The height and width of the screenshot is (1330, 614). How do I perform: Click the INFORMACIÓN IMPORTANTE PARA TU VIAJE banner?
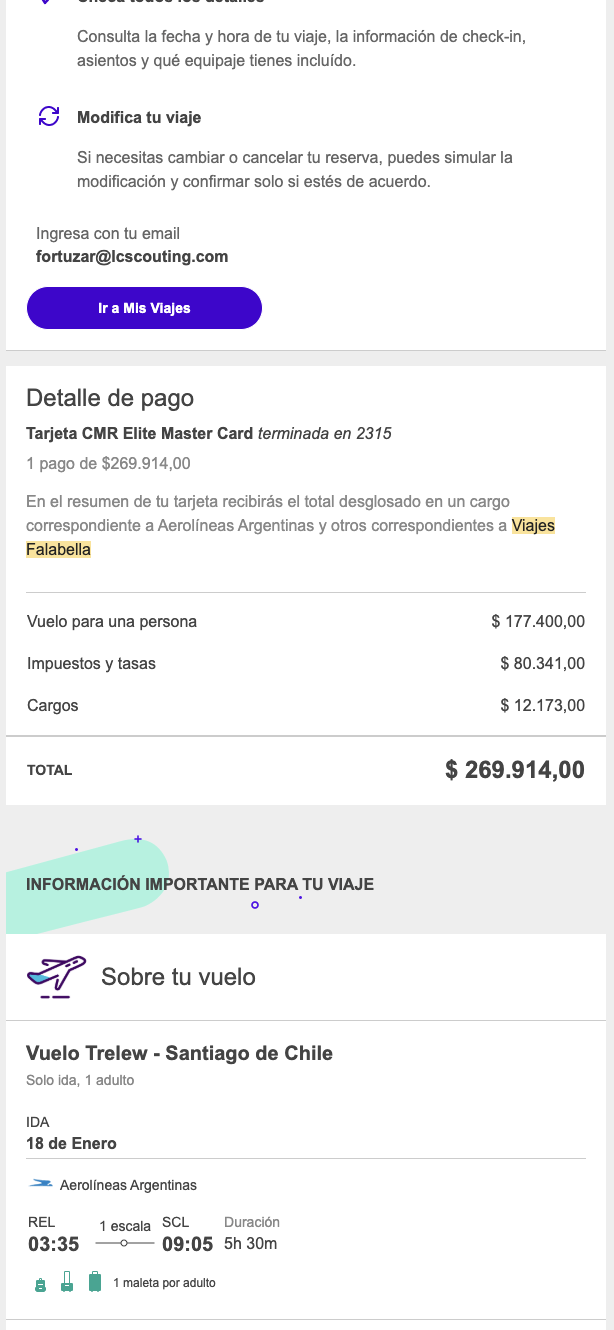click(x=200, y=885)
